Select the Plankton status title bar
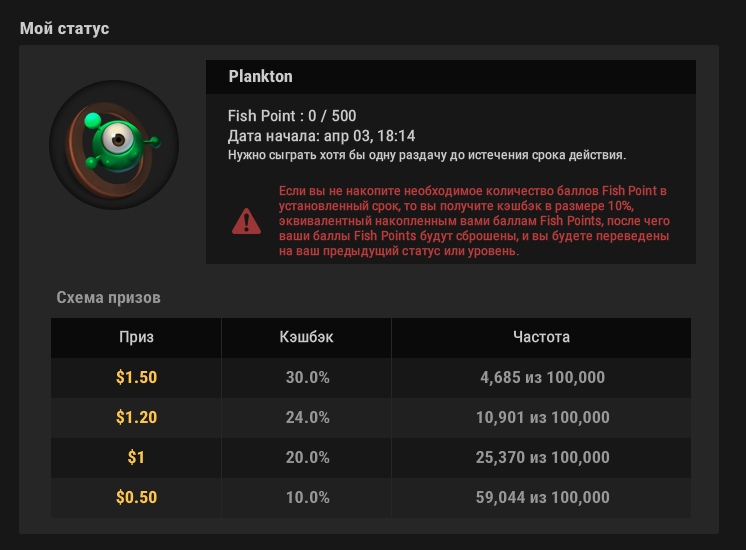This screenshot has height=550, width=746. point(451,77)
